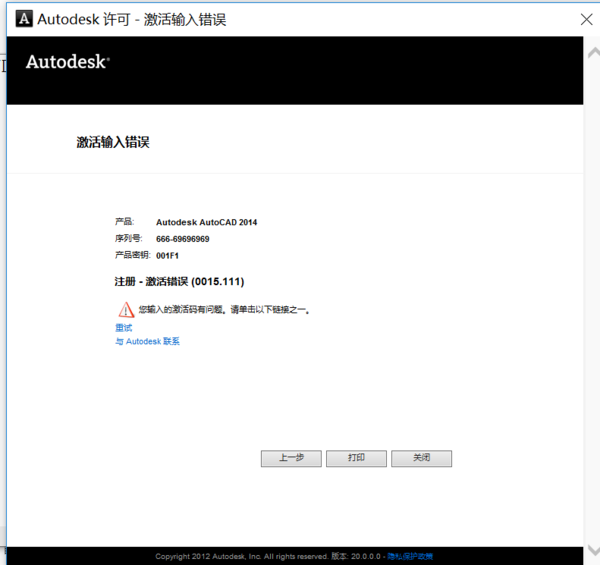Click the 激活输入错误 page heading

pyautogui.click(x=113, y=142)
